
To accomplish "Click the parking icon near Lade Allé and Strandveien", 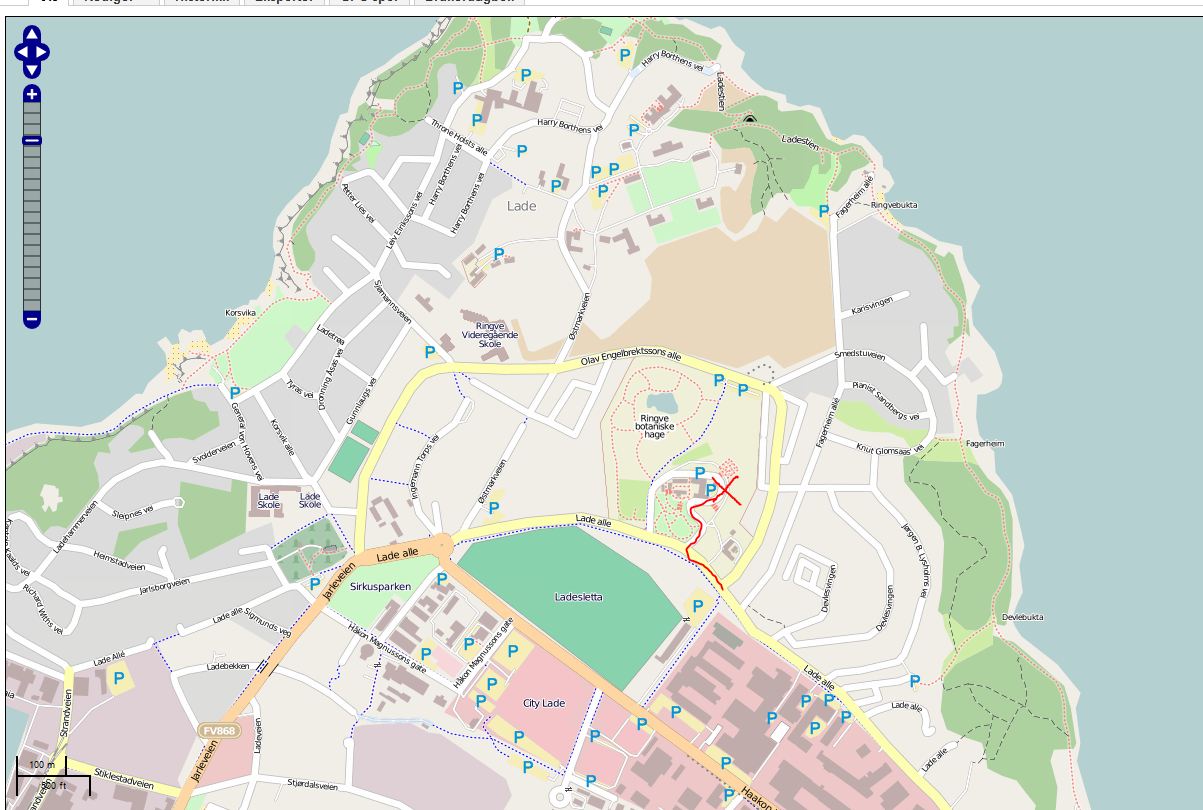I will tap(119, 678).
